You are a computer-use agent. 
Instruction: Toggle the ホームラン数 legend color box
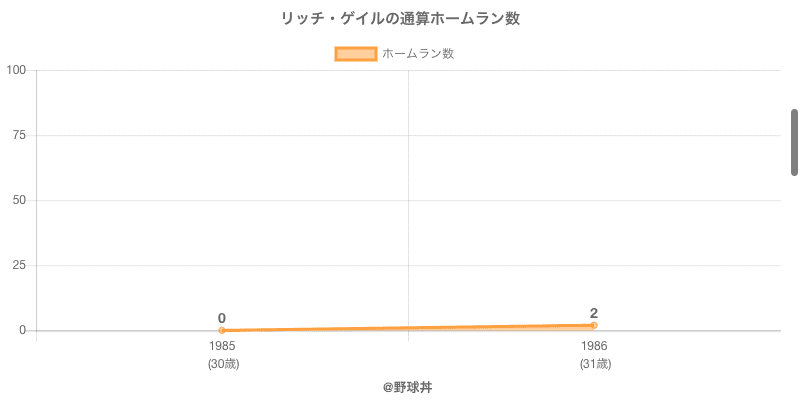pos(356,54)
